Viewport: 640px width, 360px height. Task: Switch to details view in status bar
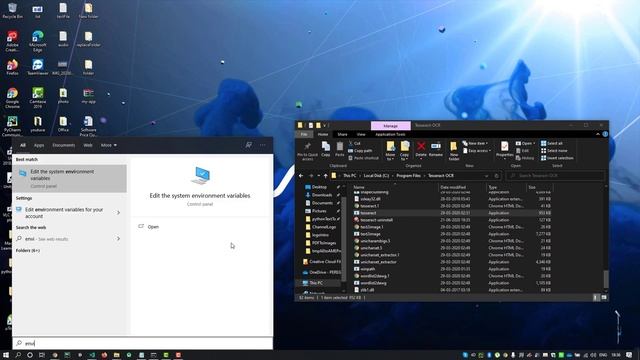596,298
